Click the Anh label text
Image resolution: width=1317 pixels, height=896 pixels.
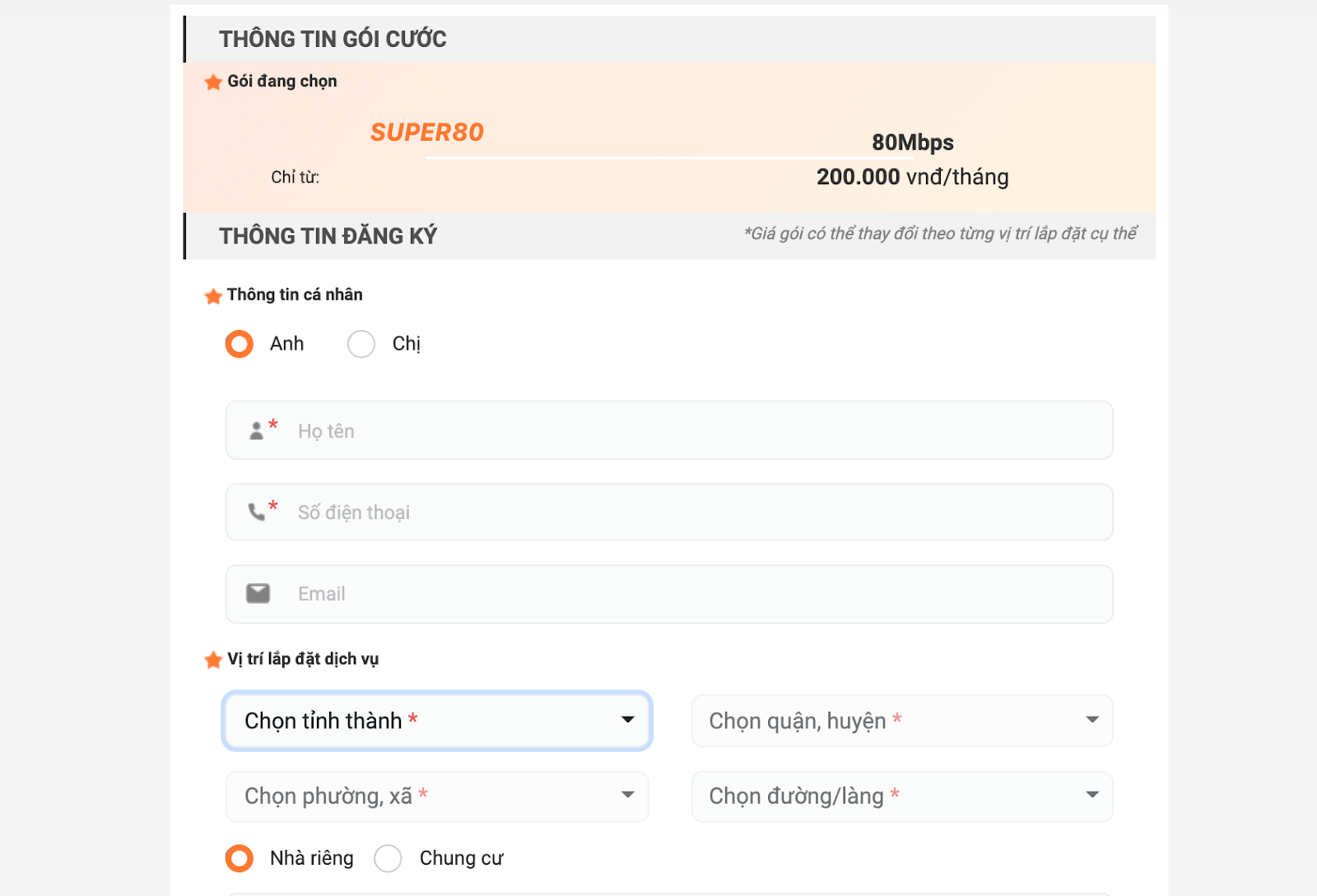coord(287,344)
